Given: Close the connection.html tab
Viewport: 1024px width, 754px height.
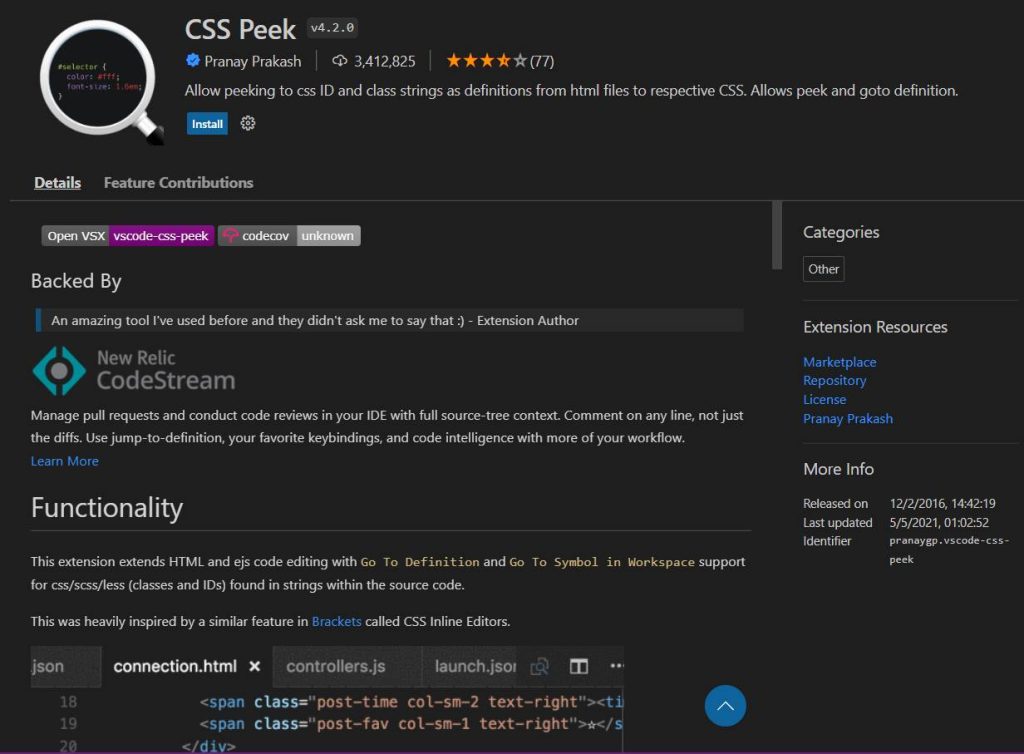Looking at the screenshot, I should (254, 666).
